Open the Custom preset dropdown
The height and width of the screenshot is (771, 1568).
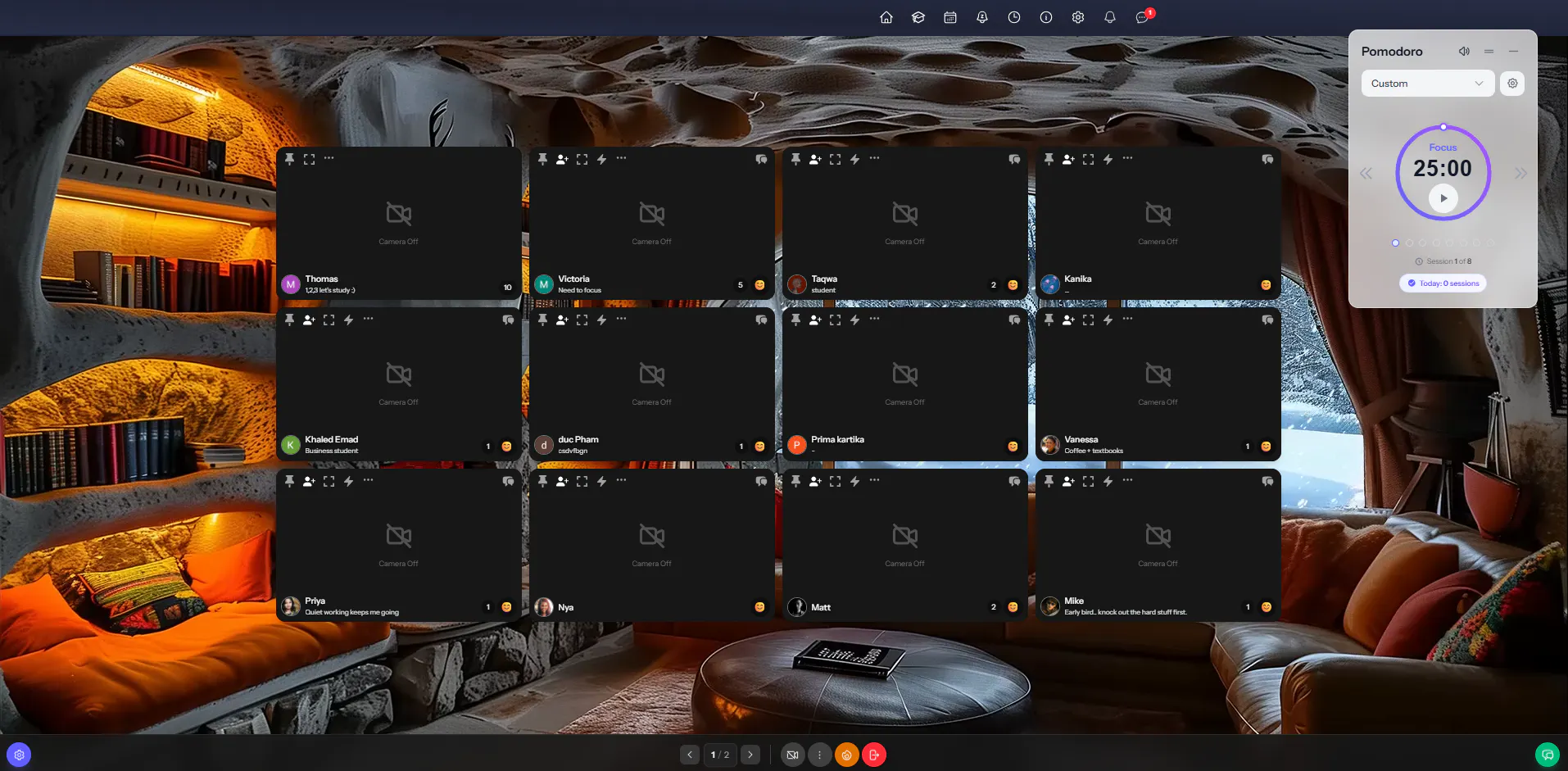pyautogui.click(x=1427, y=83)
